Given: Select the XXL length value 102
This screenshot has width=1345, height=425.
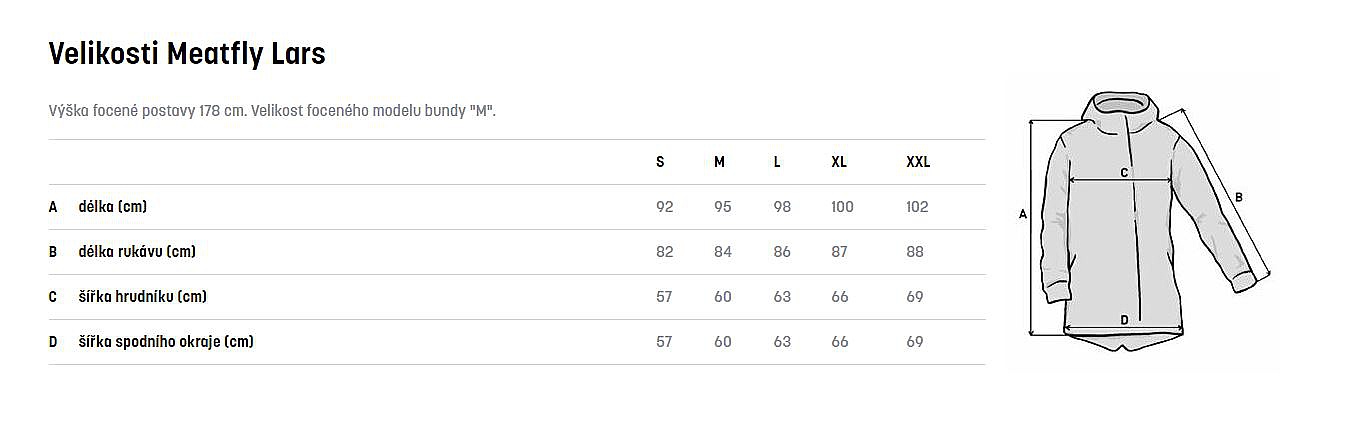Looking at the screenshot, I should [917, 207].
